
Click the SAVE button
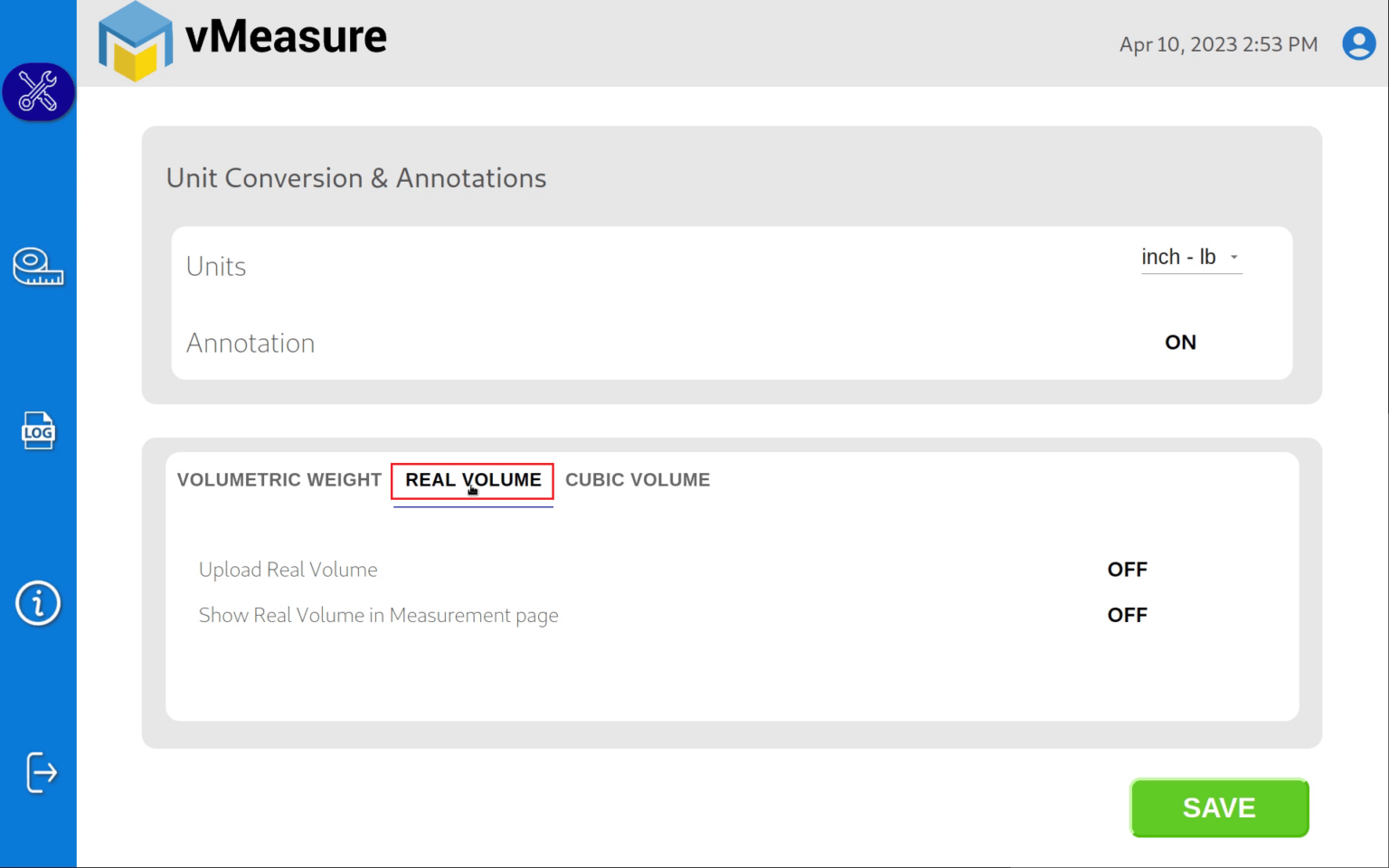pyautogui.click(x=1218, y=807)
